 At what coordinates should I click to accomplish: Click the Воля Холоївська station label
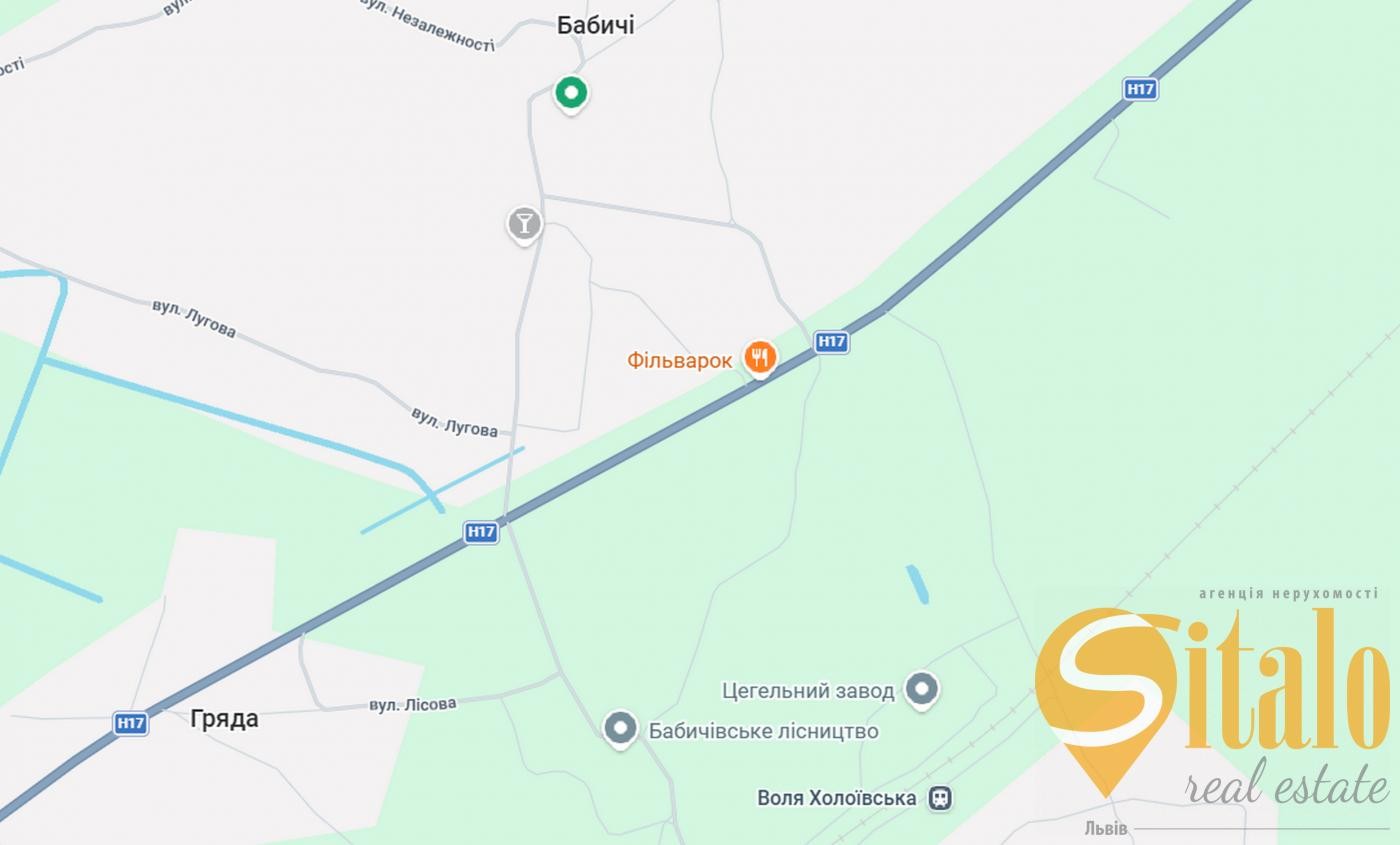(x=837, y=798)
